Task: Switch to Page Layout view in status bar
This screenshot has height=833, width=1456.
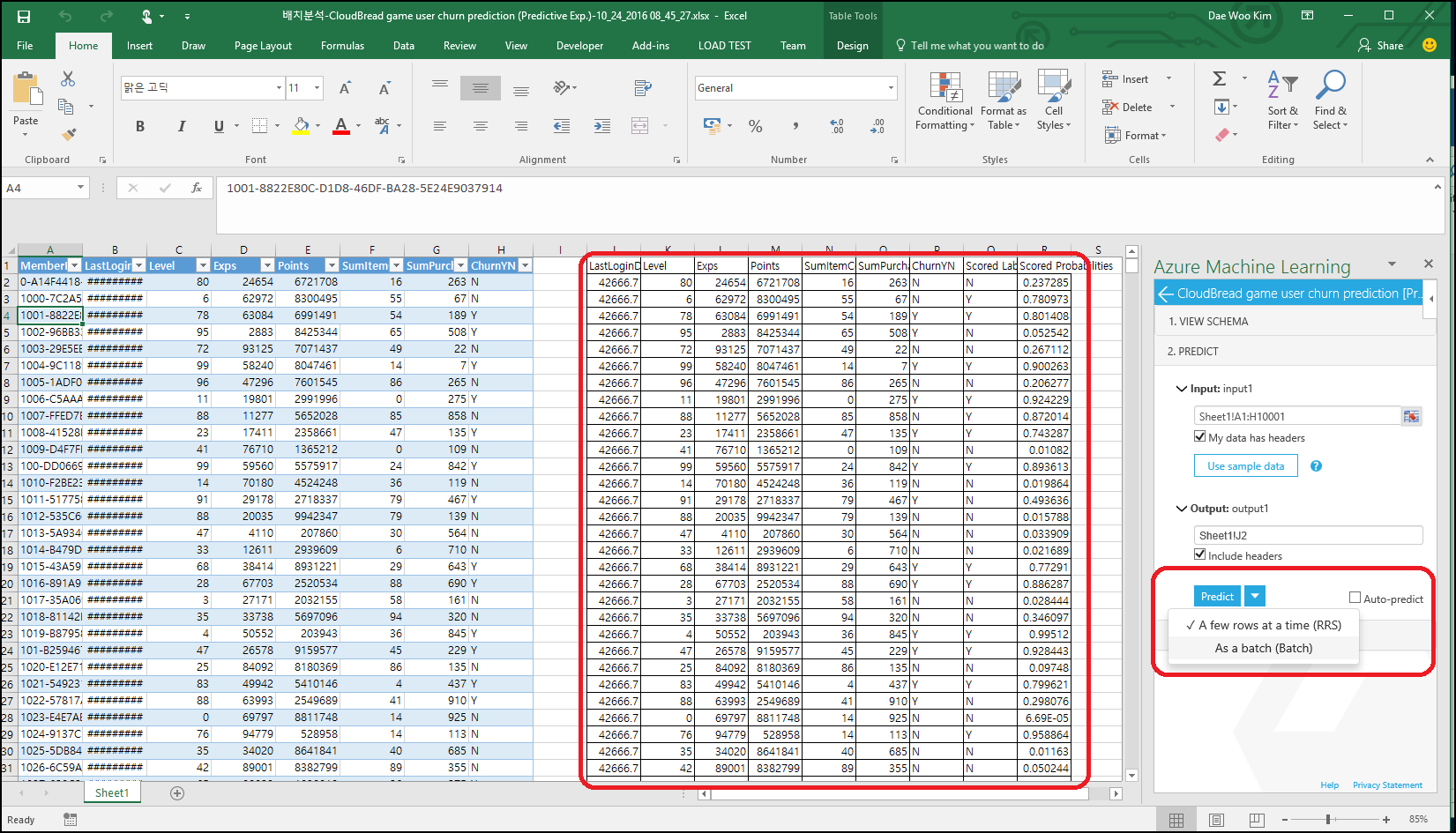Action: pyautogui.click(x=1216, y=820)
